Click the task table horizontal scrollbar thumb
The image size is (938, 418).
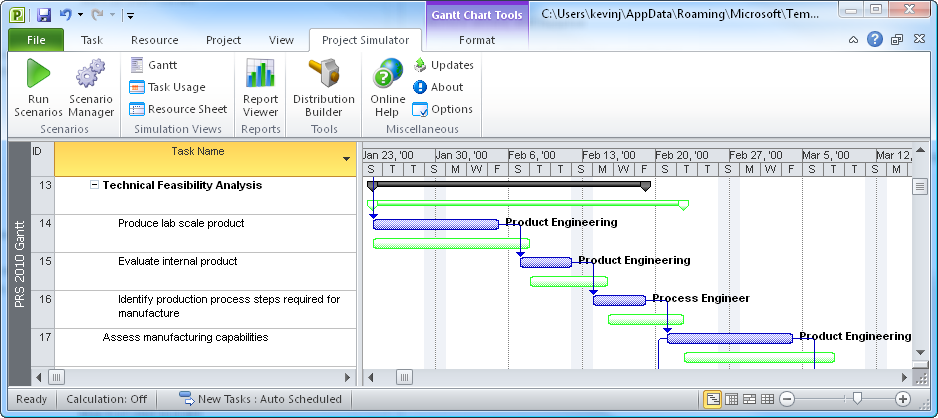coord(56,377)
